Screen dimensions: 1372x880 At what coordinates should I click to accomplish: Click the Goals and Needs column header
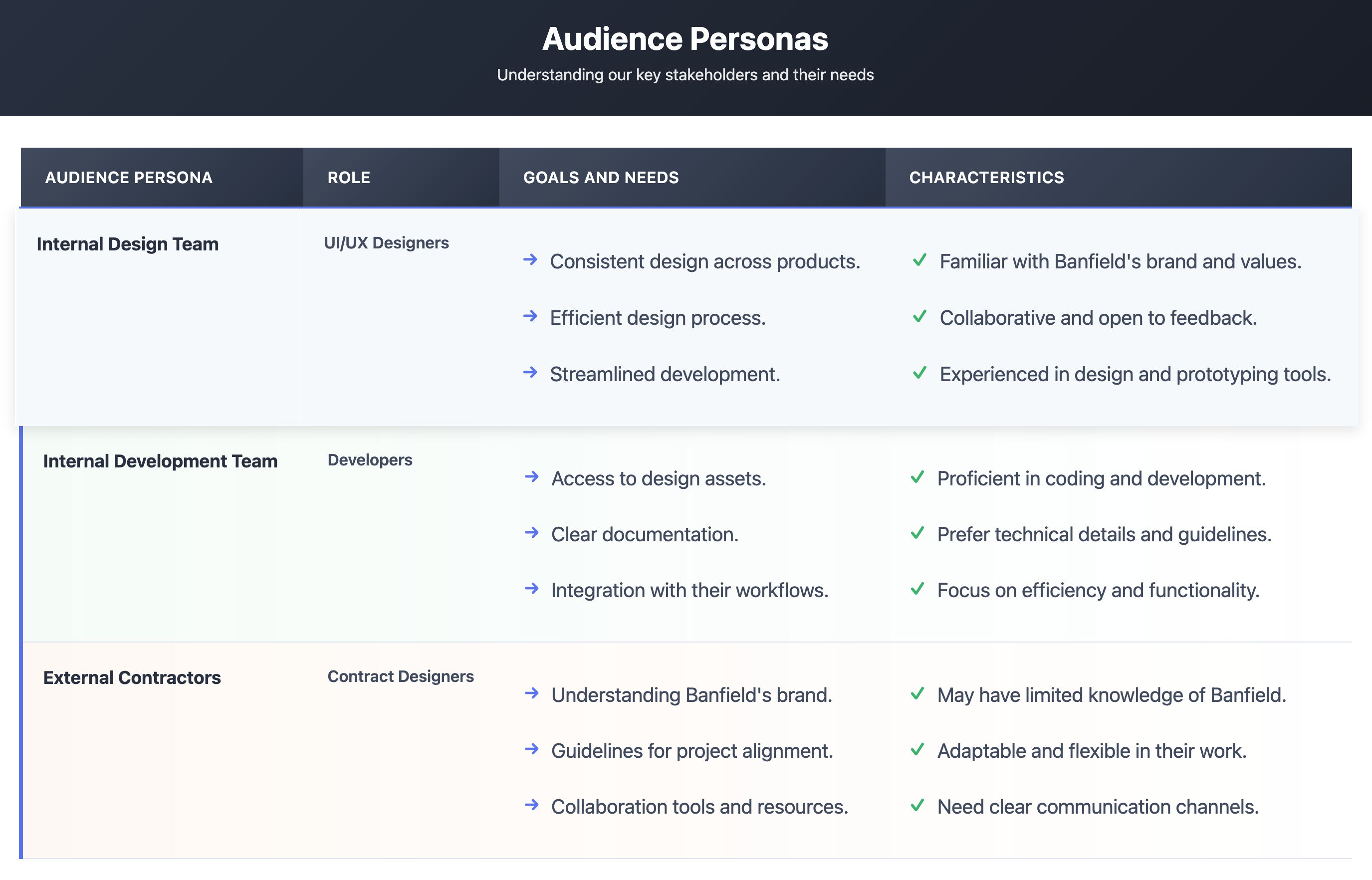pyautogui.click(x=601, y=178)
